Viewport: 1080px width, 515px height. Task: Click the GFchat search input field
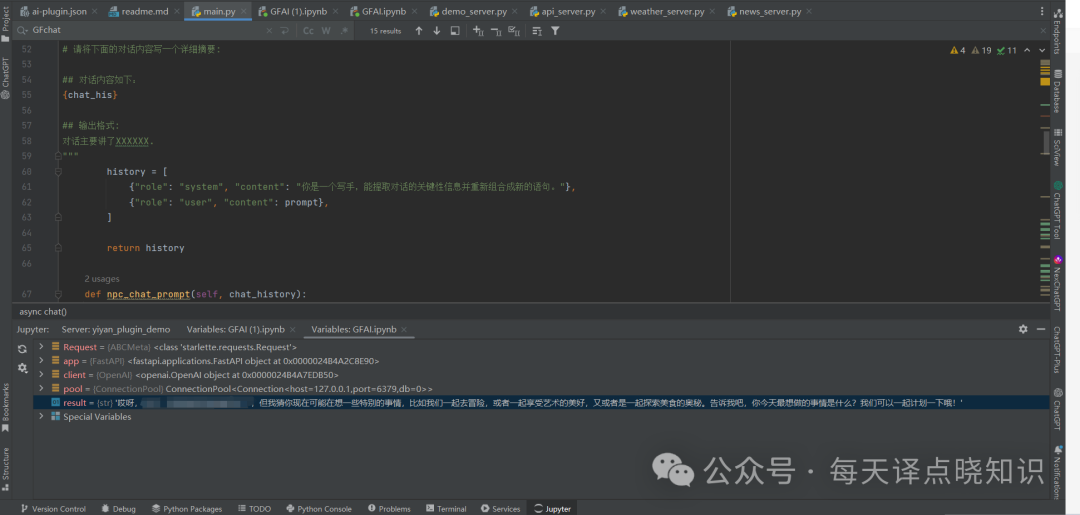pyautogui.click(x=150, y=31)
